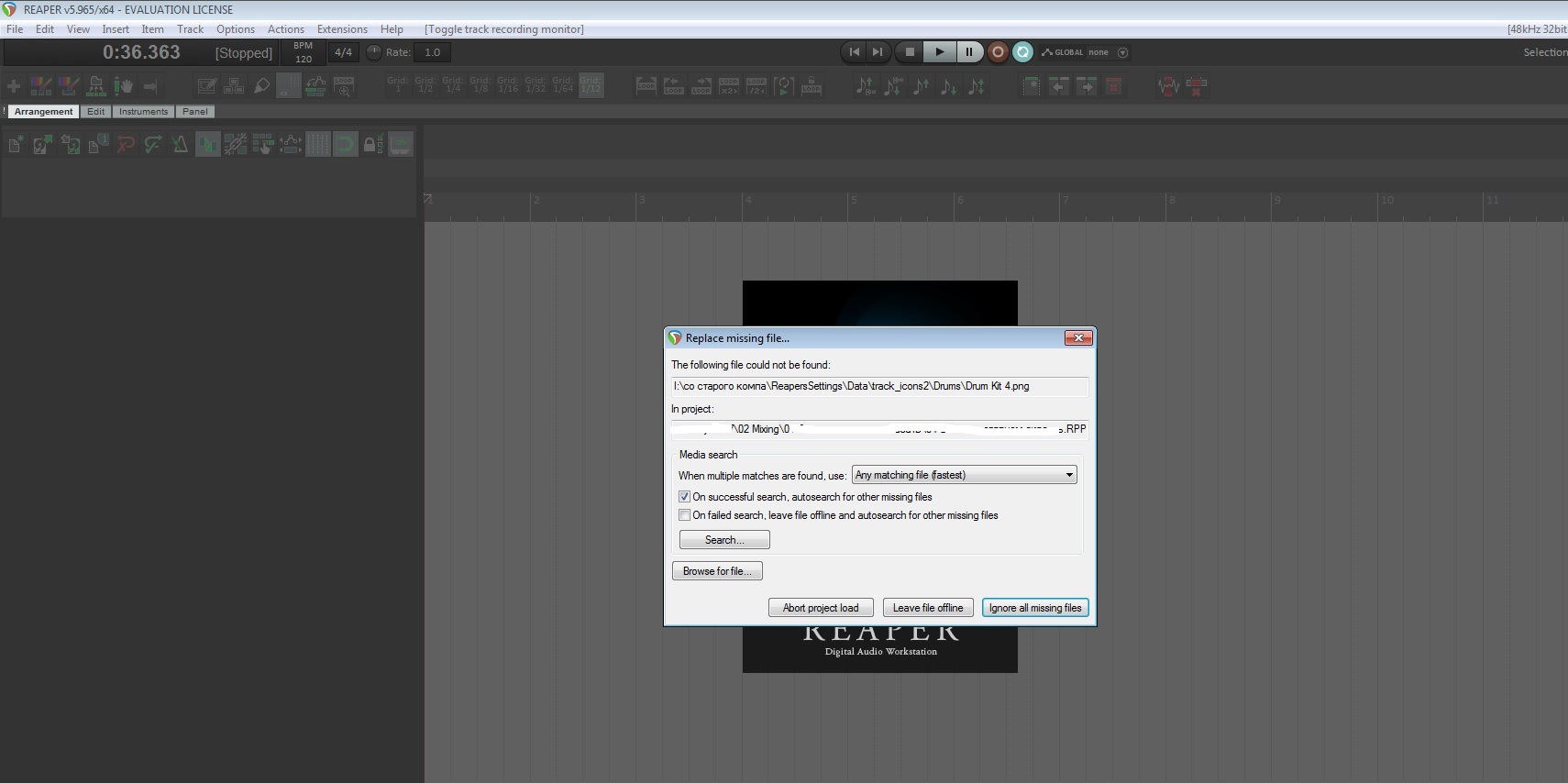Toggle the grid lines icon

[317, 144]
